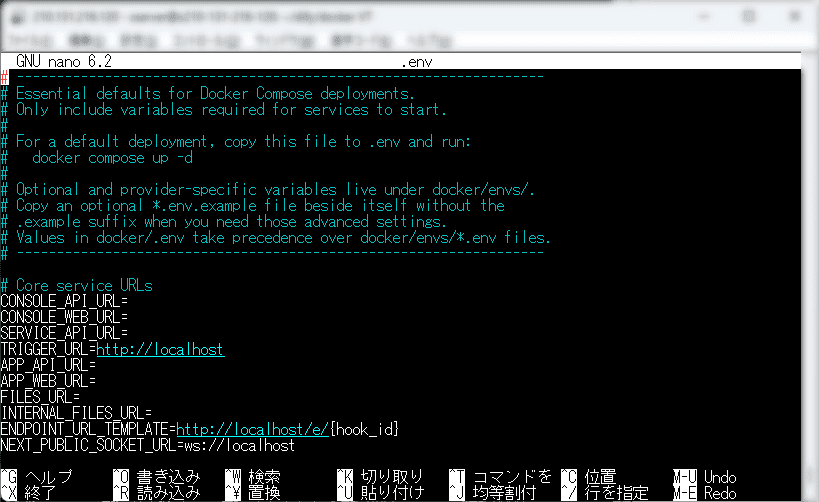Click the '.env' file name in header
Screen dimensions: 819x502
click(417, 62)
